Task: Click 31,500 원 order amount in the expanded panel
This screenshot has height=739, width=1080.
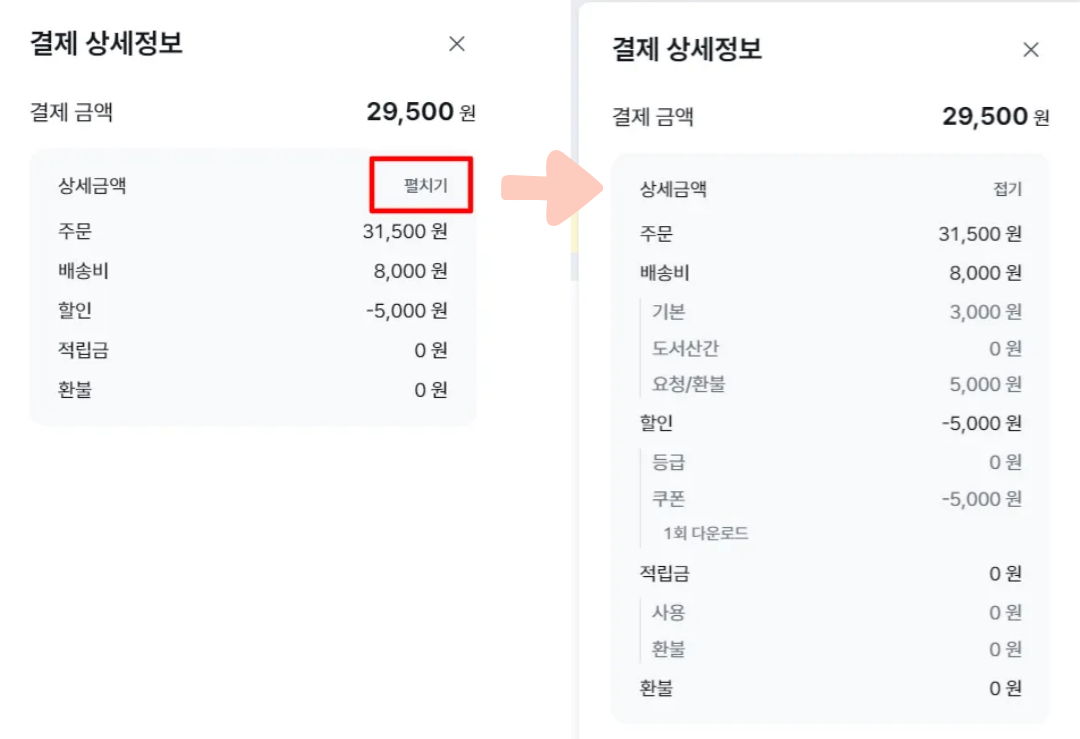Action: [980, 234]
